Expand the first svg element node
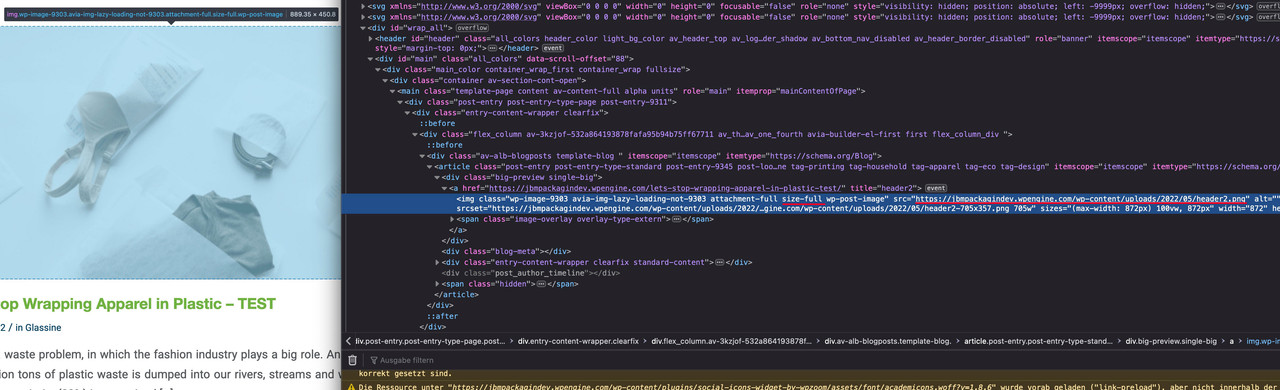Viewport: 1280px width, 390px height. (x=363, y=6)
